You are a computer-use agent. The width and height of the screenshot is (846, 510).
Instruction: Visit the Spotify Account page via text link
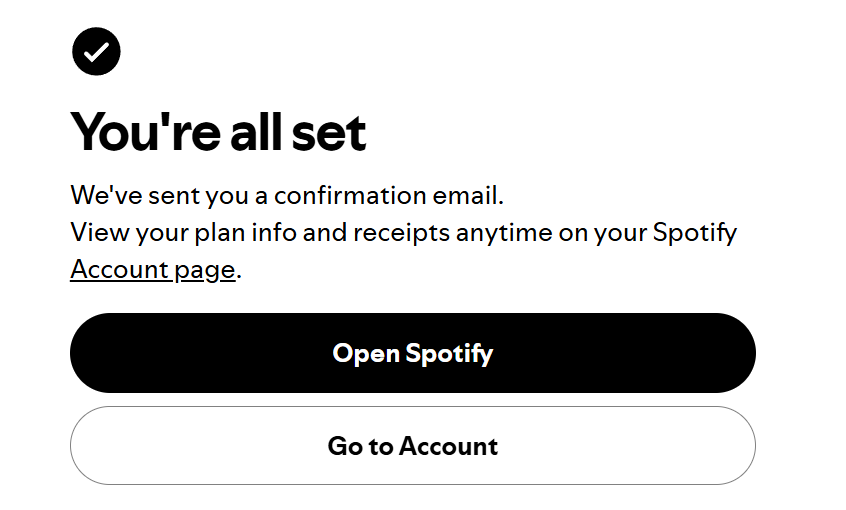pyautogui.click(x=153, y=269)
